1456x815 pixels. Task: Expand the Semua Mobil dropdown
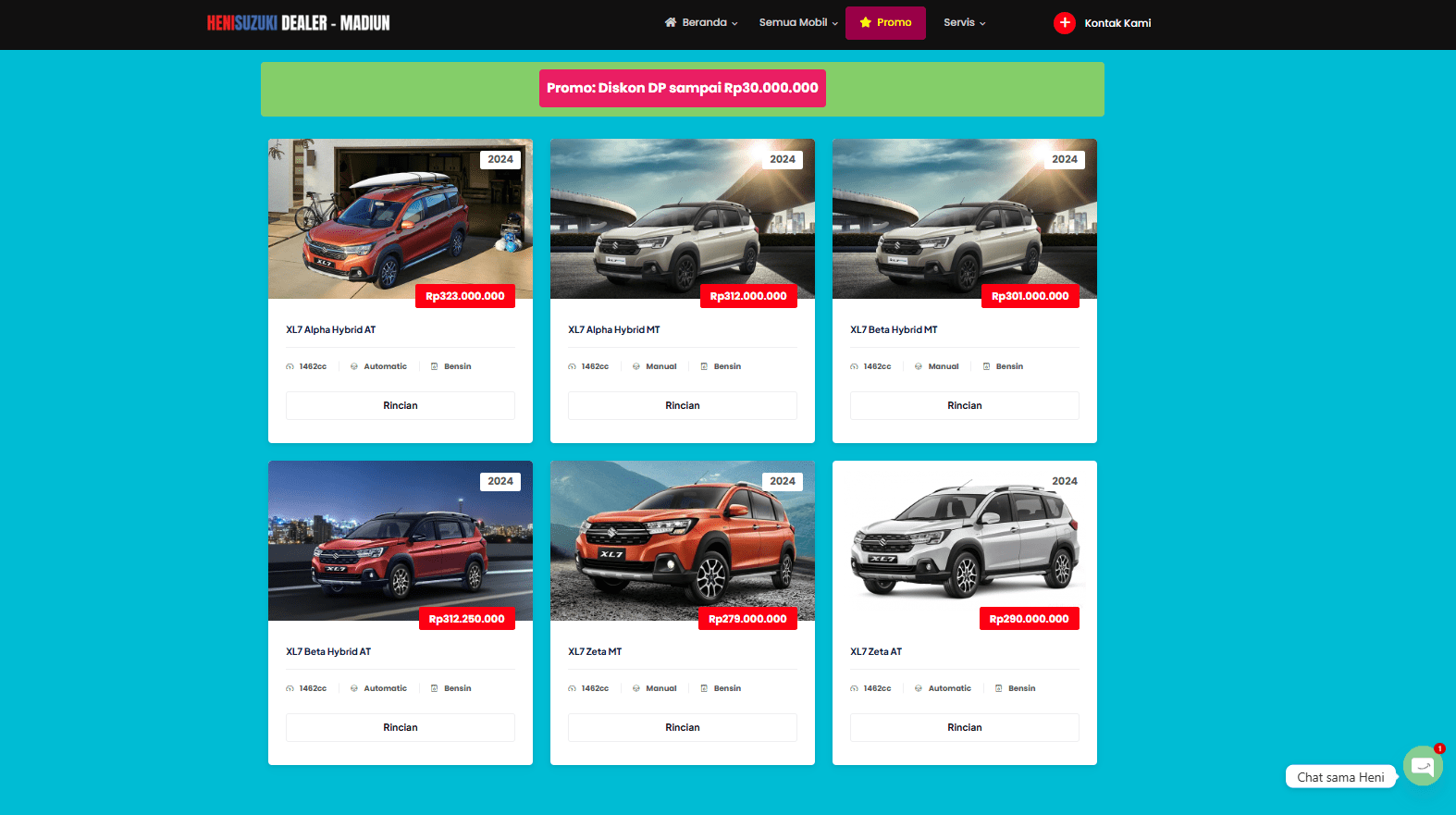coord(797,22)
